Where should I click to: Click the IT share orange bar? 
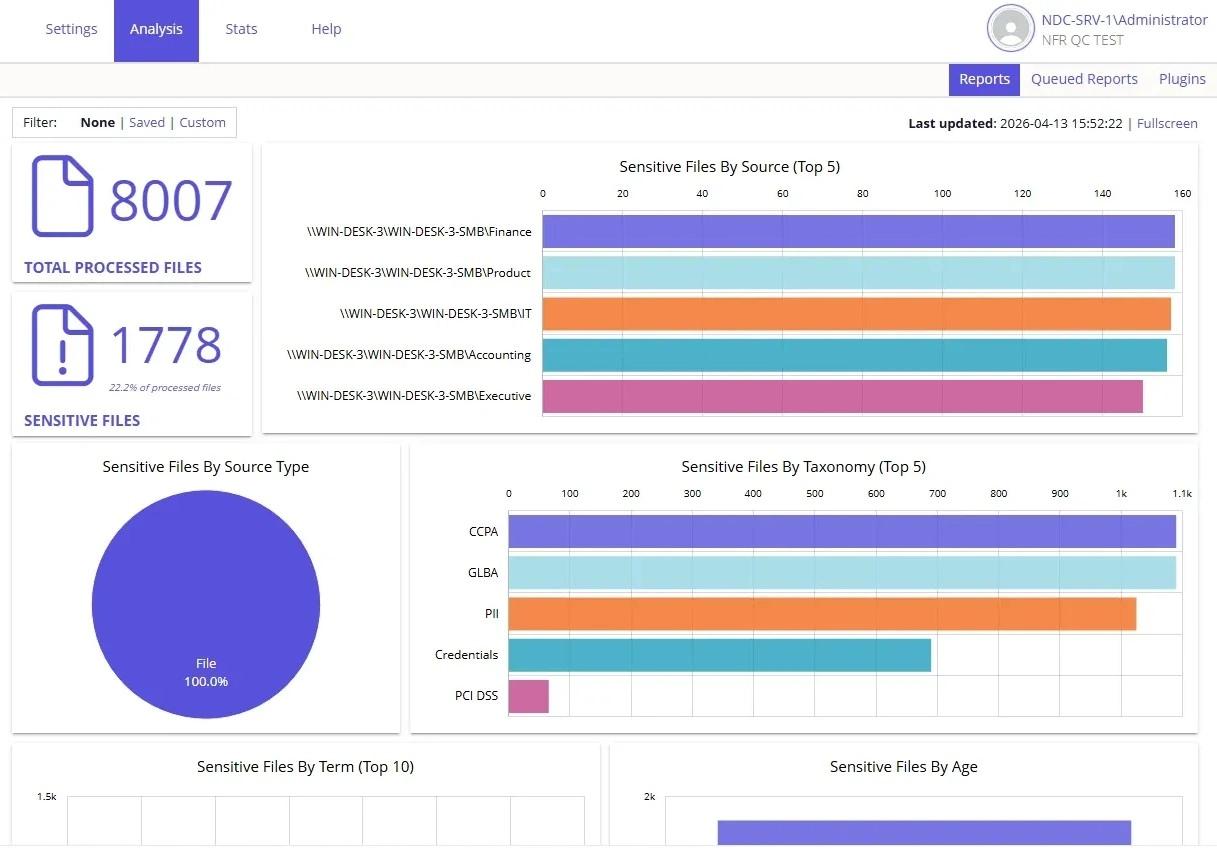point(857,314)
